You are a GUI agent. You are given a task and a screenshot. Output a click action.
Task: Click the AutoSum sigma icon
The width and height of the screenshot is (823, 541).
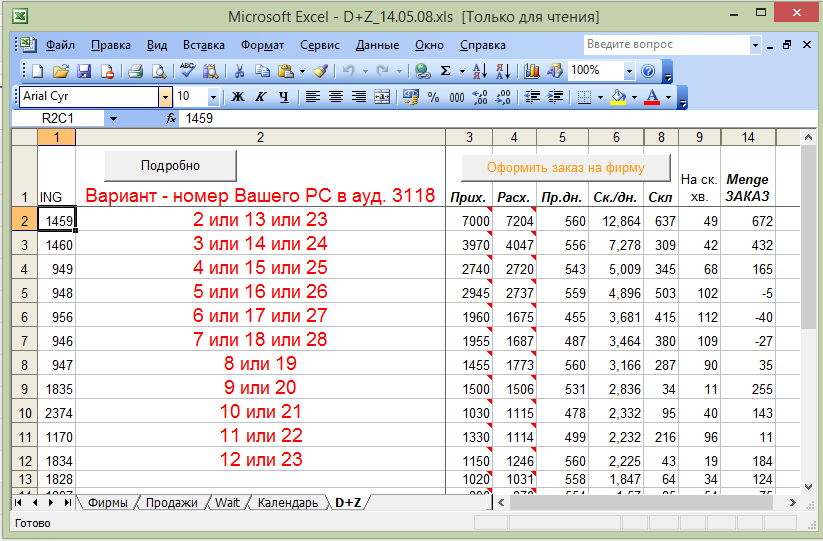[x=446, y=72]
